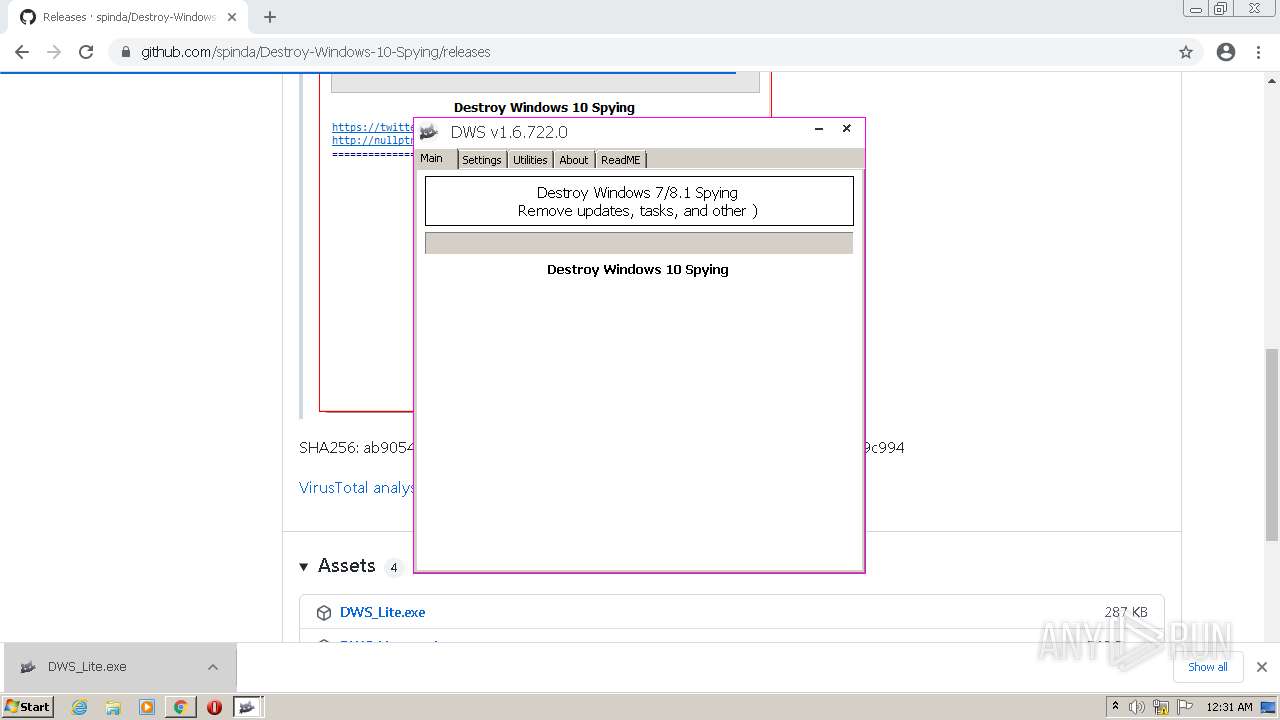Open Action Center flag icon

(x=1185, y=707)
